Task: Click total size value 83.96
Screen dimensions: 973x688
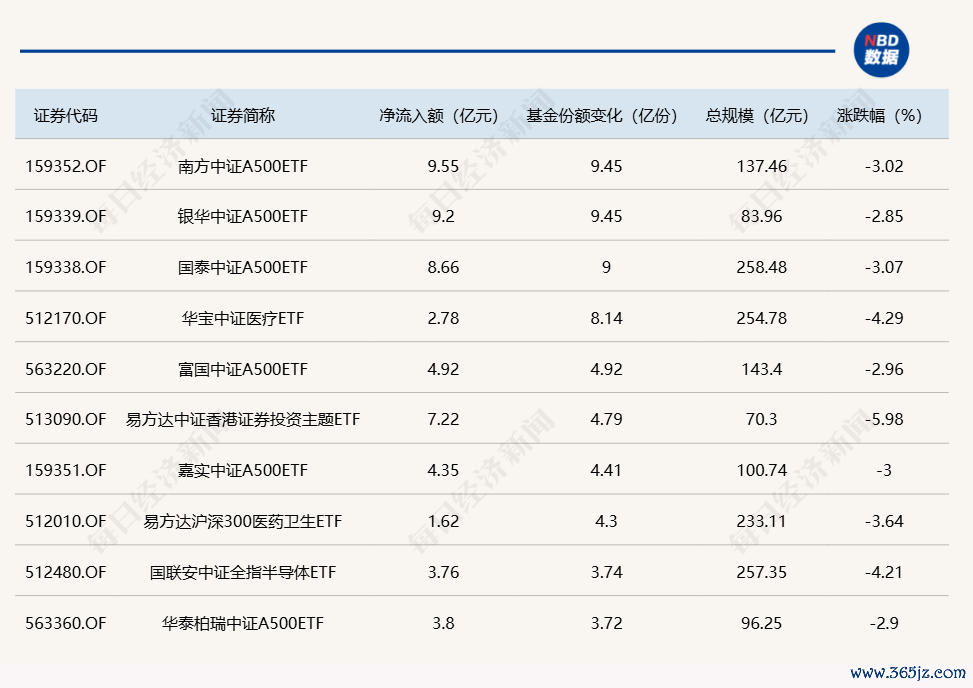Action: 761,217
